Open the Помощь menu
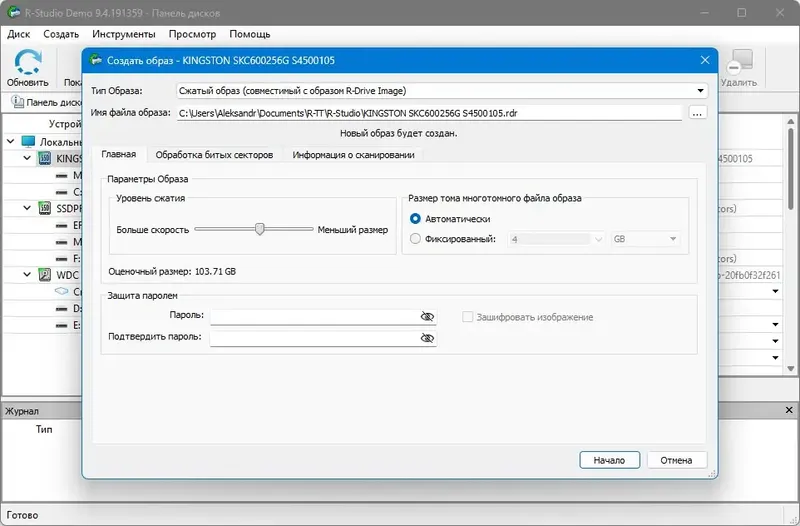The height and width of the screenshot is (526, 800). click(250, 34)
